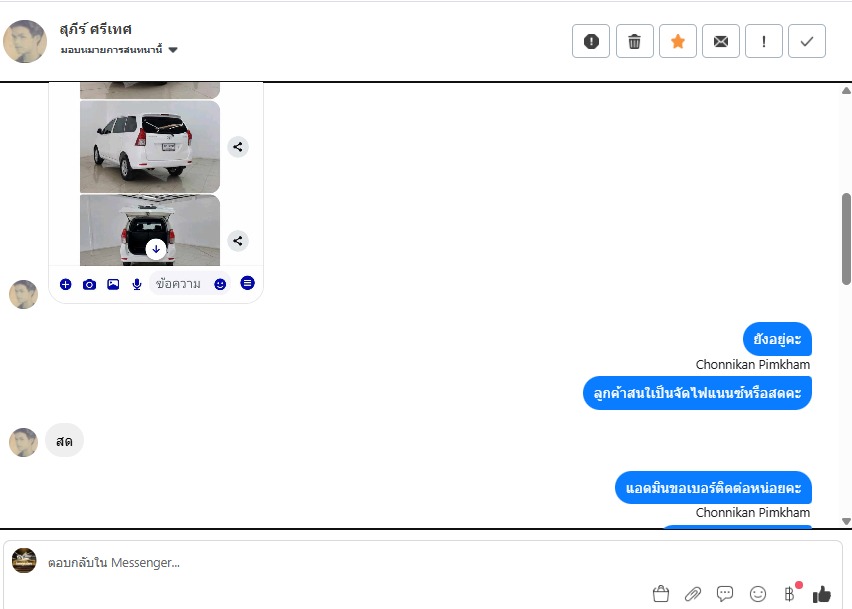Select the สด reply bubble
This screenshot has height=609, width=852.
[x=64, y=441]
